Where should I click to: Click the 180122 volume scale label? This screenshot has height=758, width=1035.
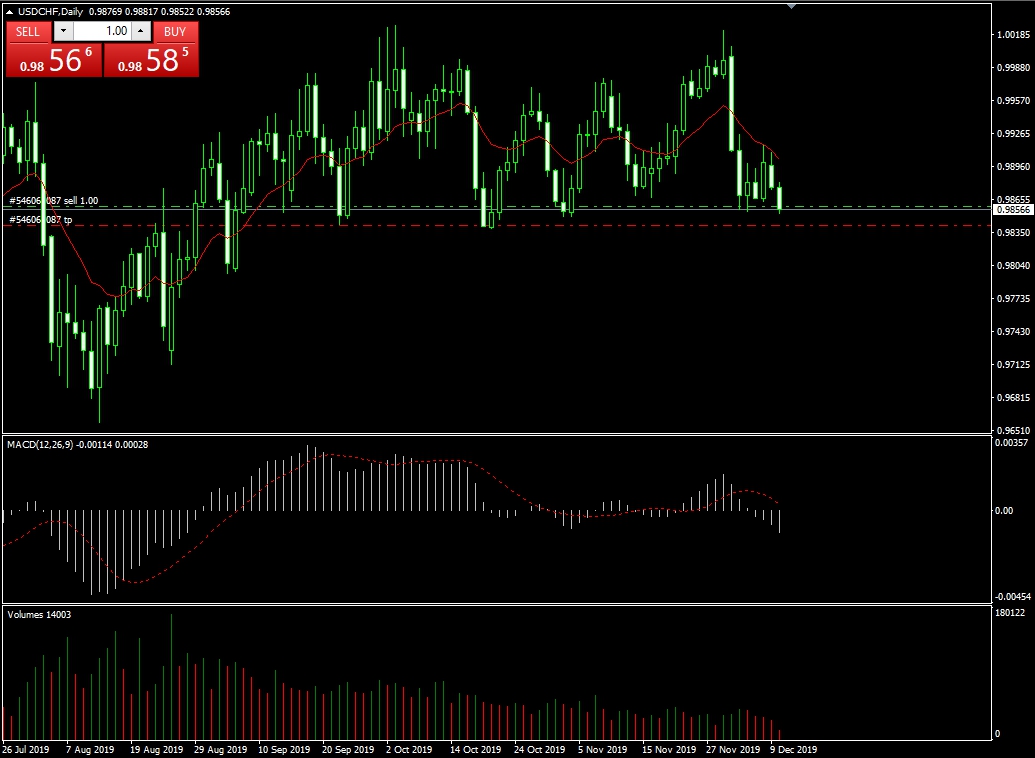1011,612
